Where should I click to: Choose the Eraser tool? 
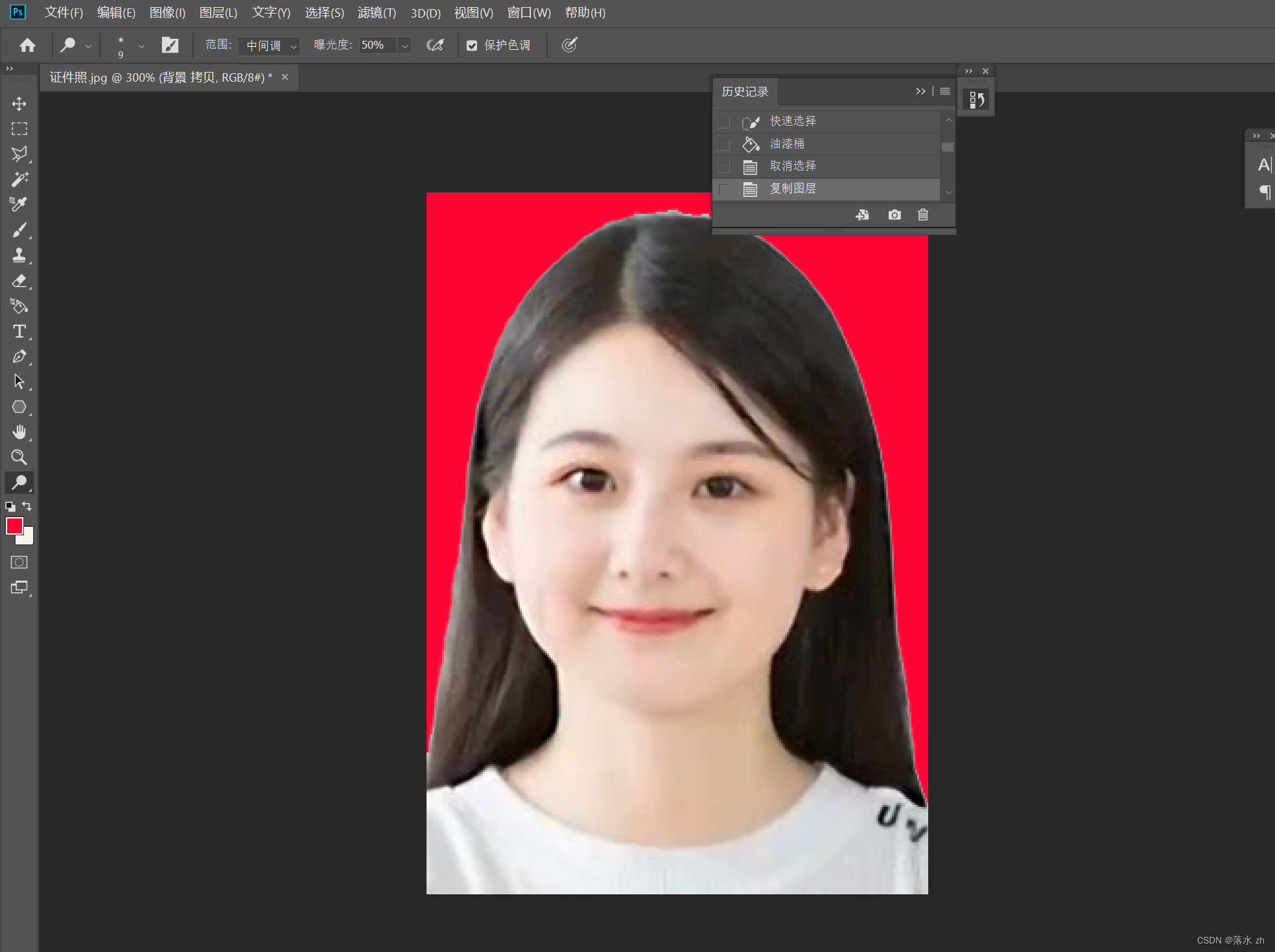pos(19,281)
